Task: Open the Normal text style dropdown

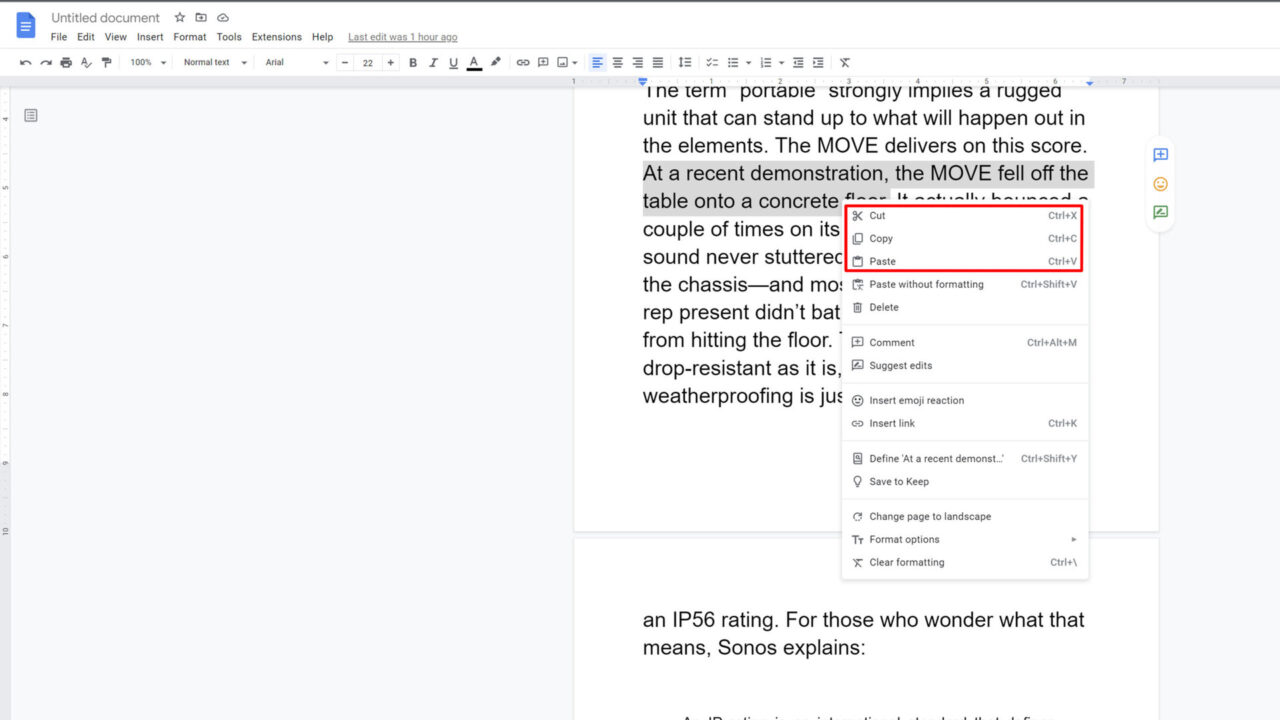Action: (210, 62)
